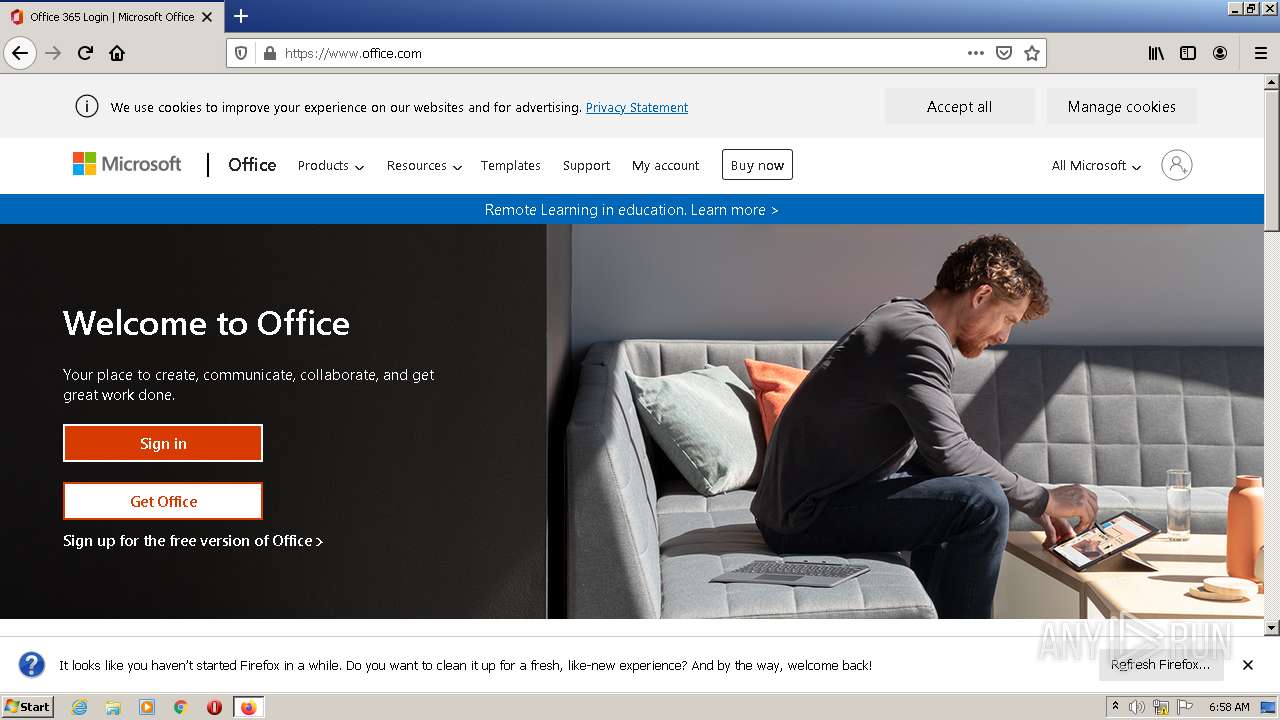Viewport: 1280px width, 720px height.
Task: Open the Firefox hamburger menu
Action: [1260, 53]
